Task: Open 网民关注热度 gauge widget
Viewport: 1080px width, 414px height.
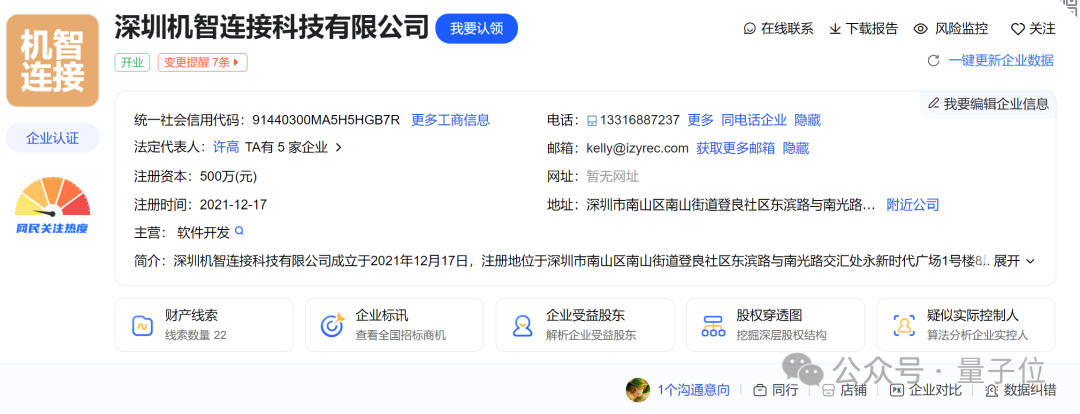Action: (53, 206)
